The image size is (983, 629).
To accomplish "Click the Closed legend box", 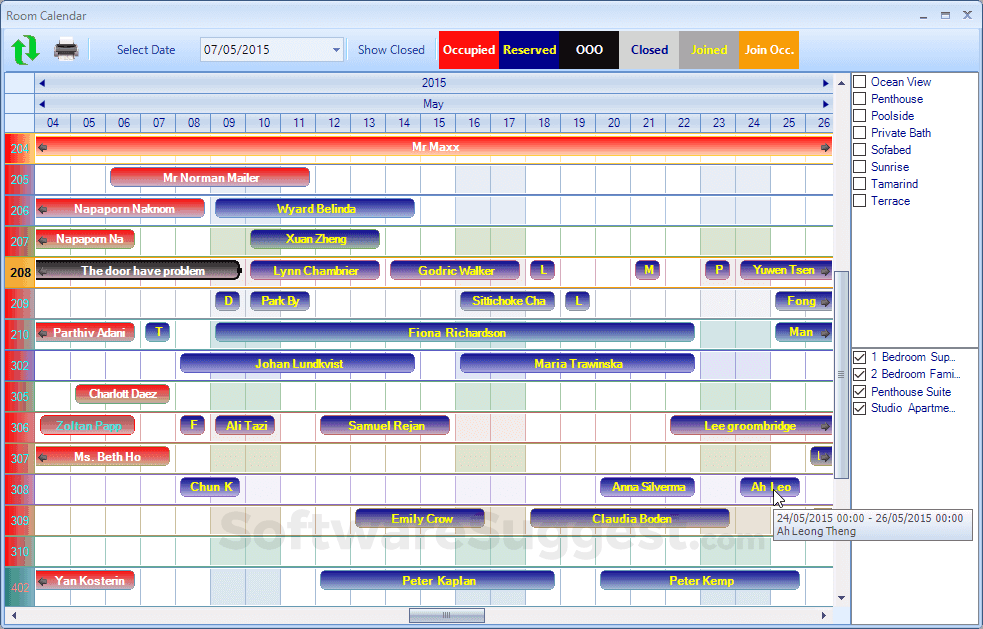I will click(649, 50).
